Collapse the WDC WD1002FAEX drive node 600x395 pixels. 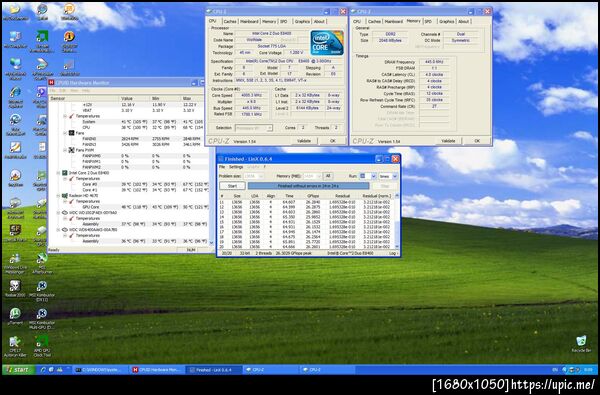click(59, 212)
